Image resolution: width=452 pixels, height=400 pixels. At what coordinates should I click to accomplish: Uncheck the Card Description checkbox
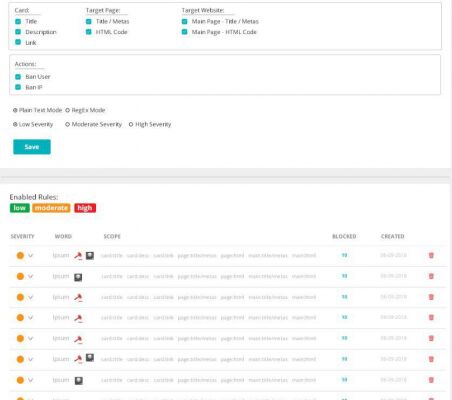coord(18,32)
